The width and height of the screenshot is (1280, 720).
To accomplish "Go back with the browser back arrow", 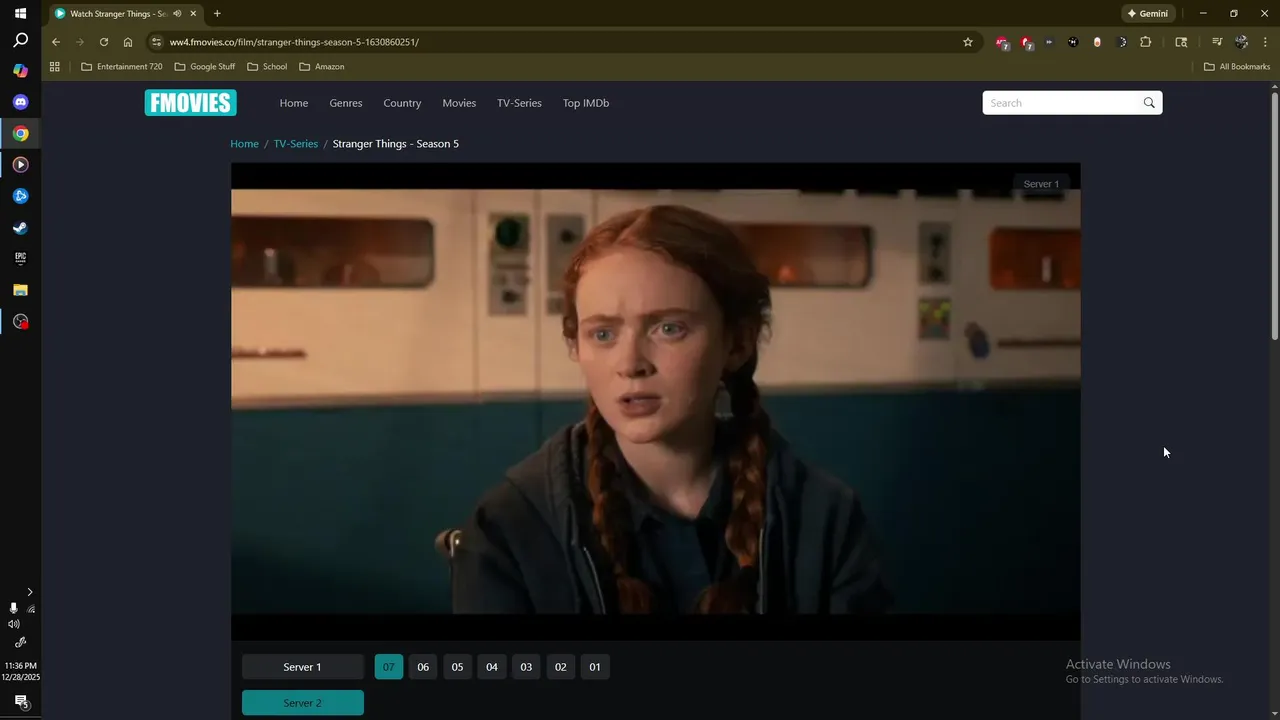I will (56, 42).
